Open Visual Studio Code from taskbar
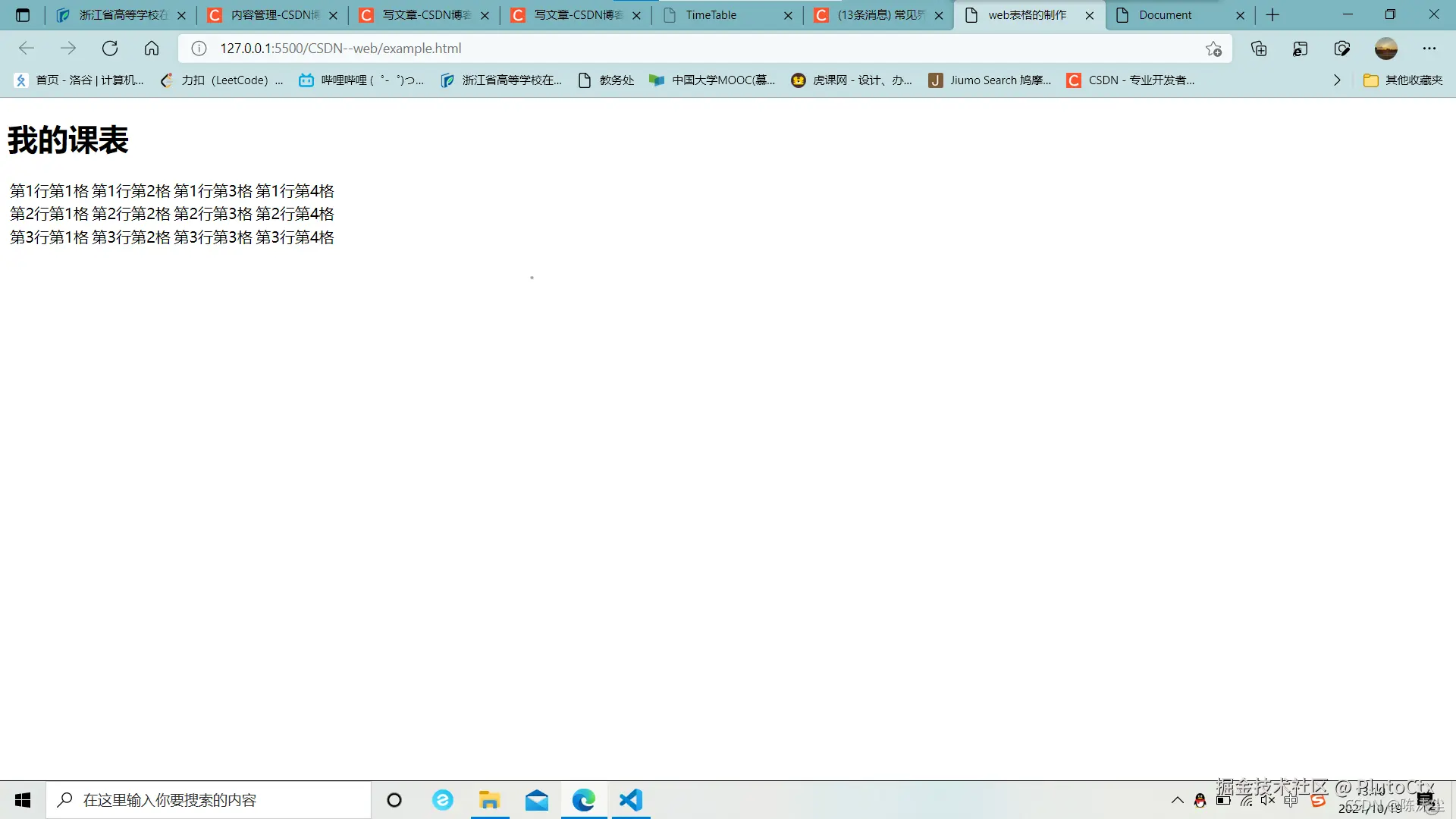 click(630, 800)
